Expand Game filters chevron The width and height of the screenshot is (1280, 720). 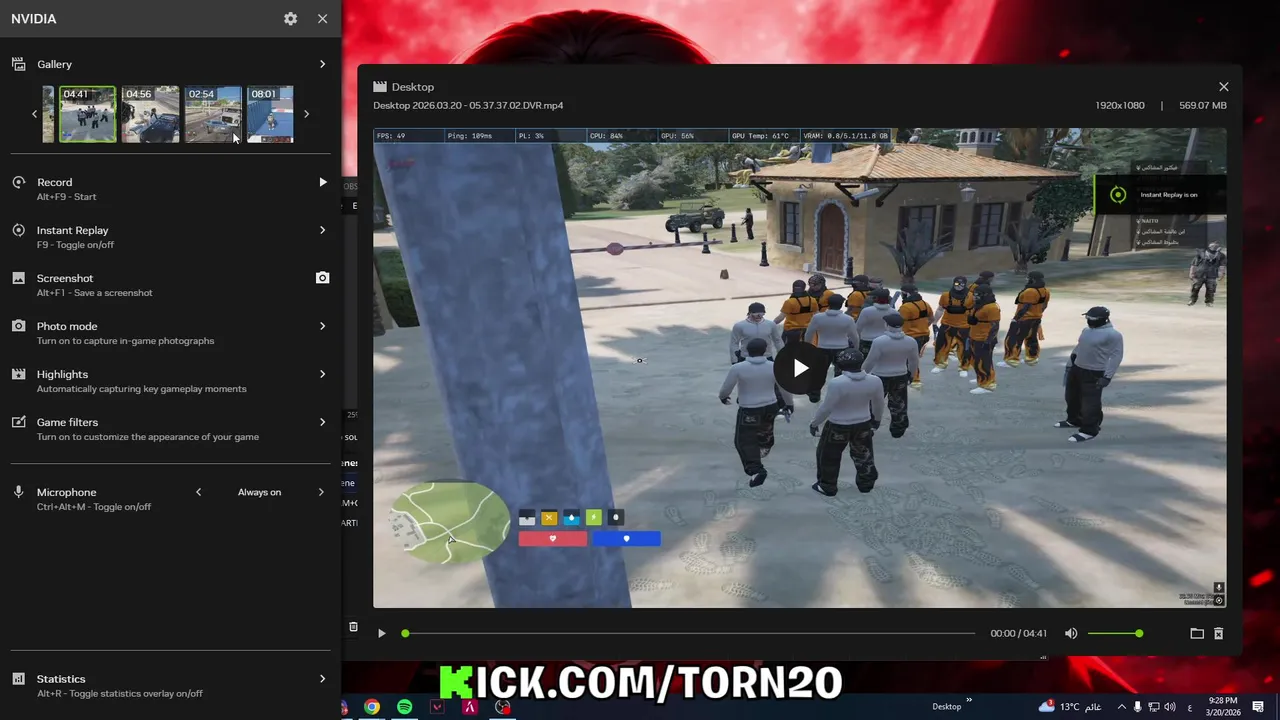[x=322, y=422]
